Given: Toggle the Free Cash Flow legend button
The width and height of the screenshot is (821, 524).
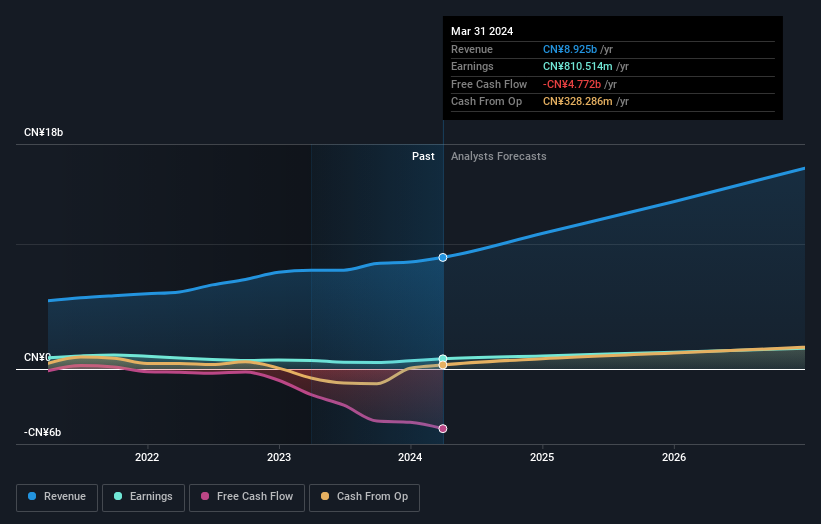Looking at the screenshot, I should click(x=247, y=497).
